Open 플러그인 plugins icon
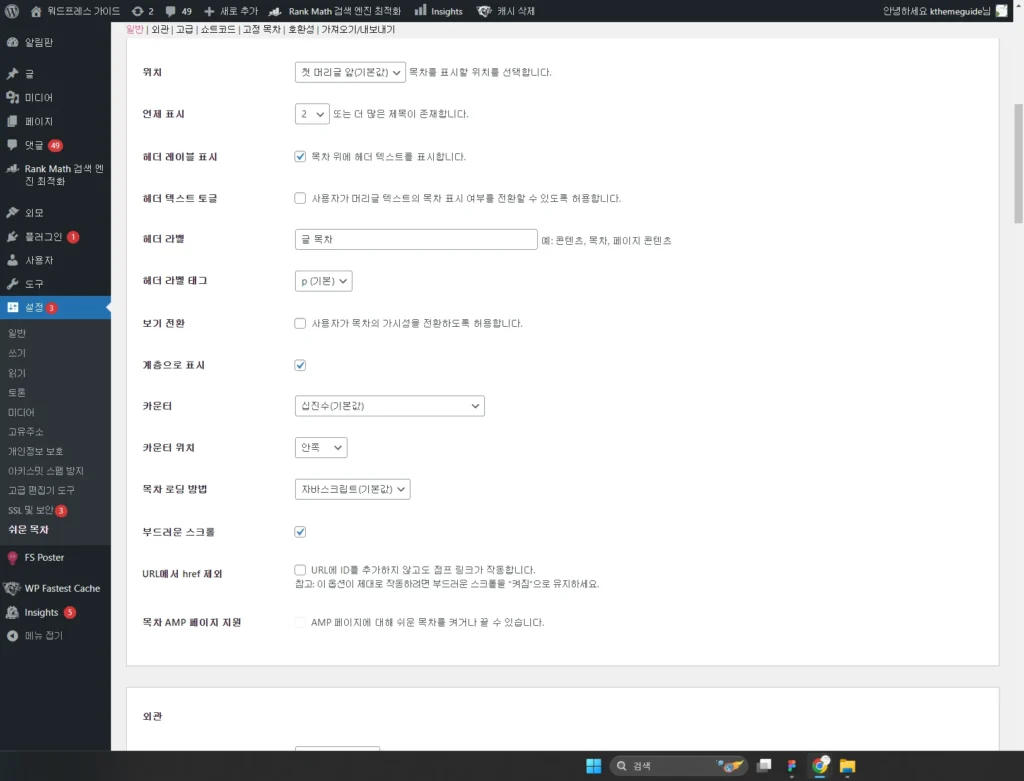 click(x=12, y=236)
